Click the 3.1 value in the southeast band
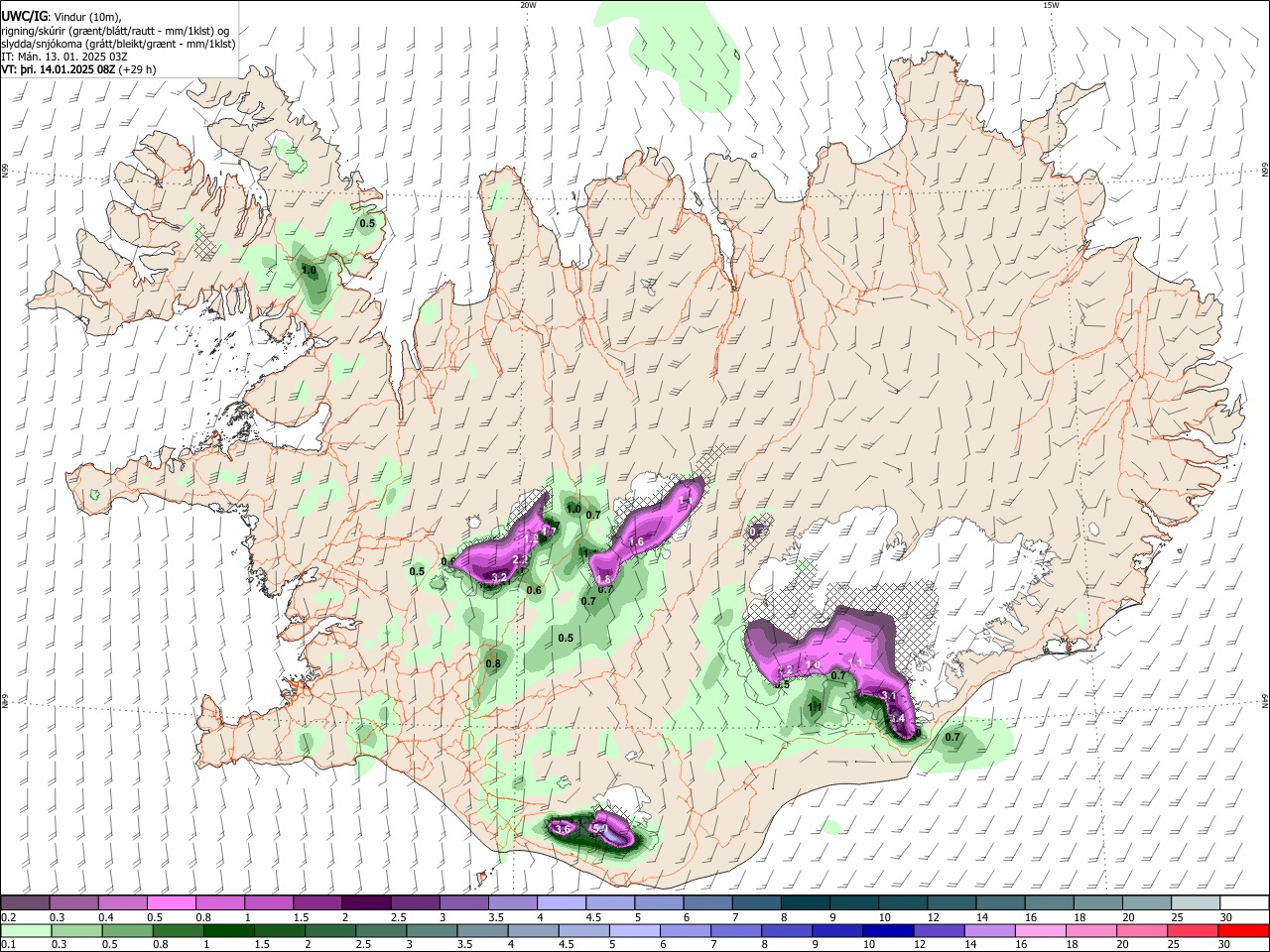Image resolution: width=1270 pixels, height=952 pixels. point(889,696)
